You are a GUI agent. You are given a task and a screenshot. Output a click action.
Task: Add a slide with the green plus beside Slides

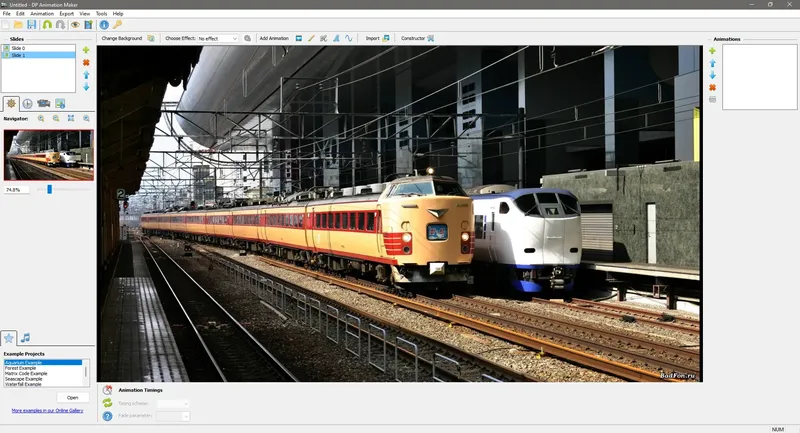86,50
